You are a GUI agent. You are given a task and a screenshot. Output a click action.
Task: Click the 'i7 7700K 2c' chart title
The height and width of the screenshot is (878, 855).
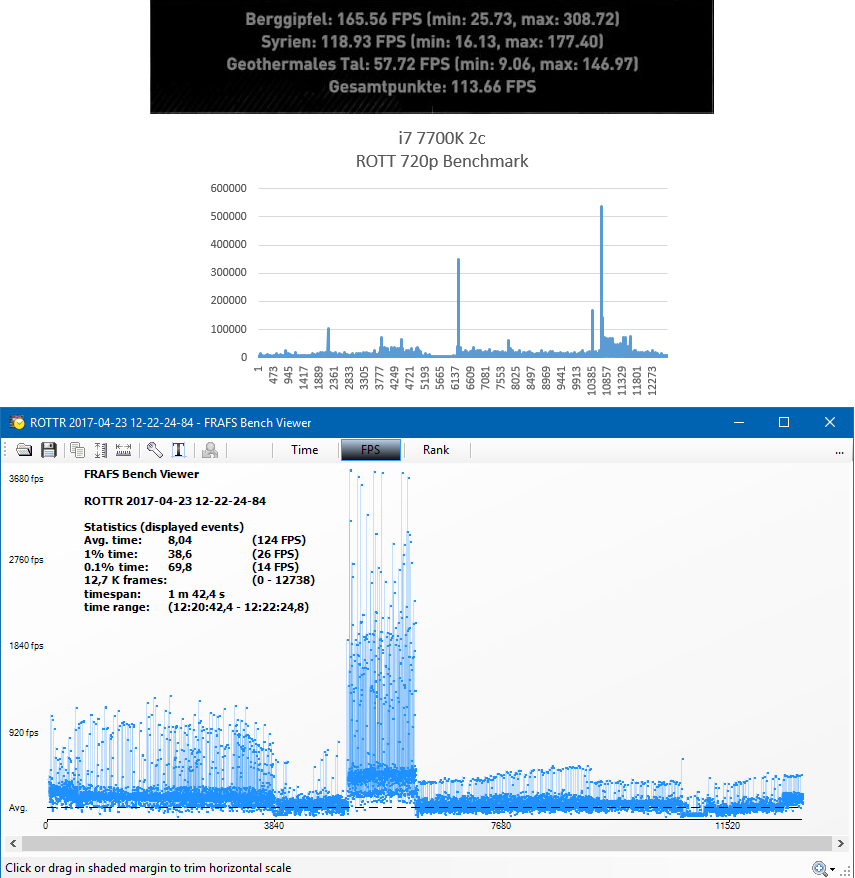pos(442,138)
